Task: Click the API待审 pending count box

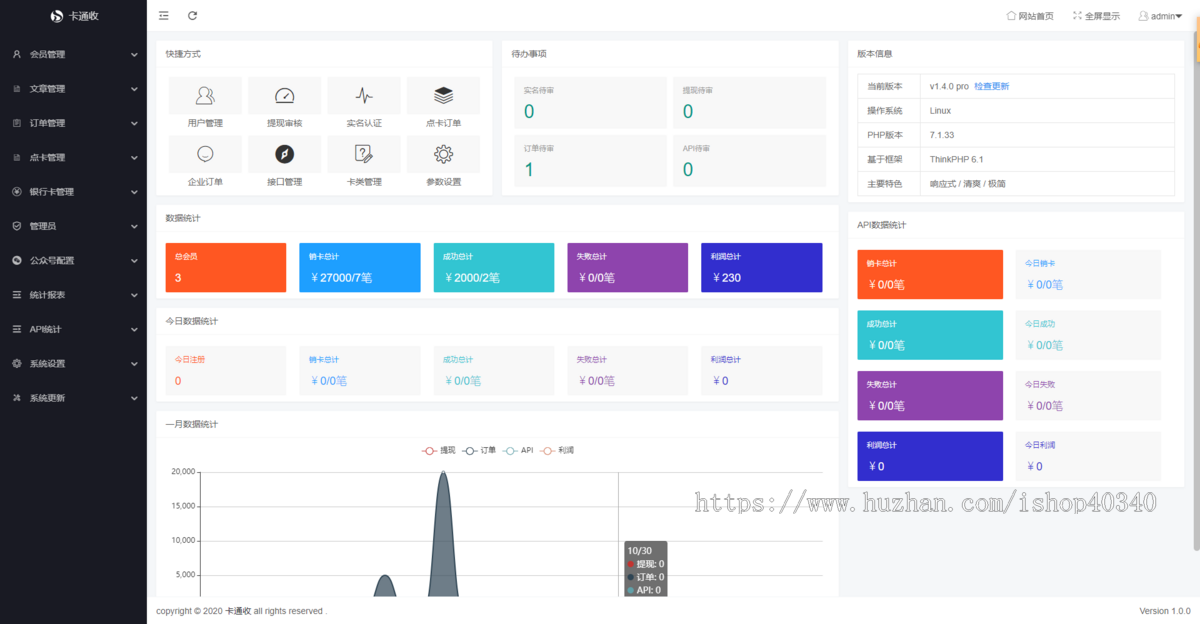Action: point(750,161)
